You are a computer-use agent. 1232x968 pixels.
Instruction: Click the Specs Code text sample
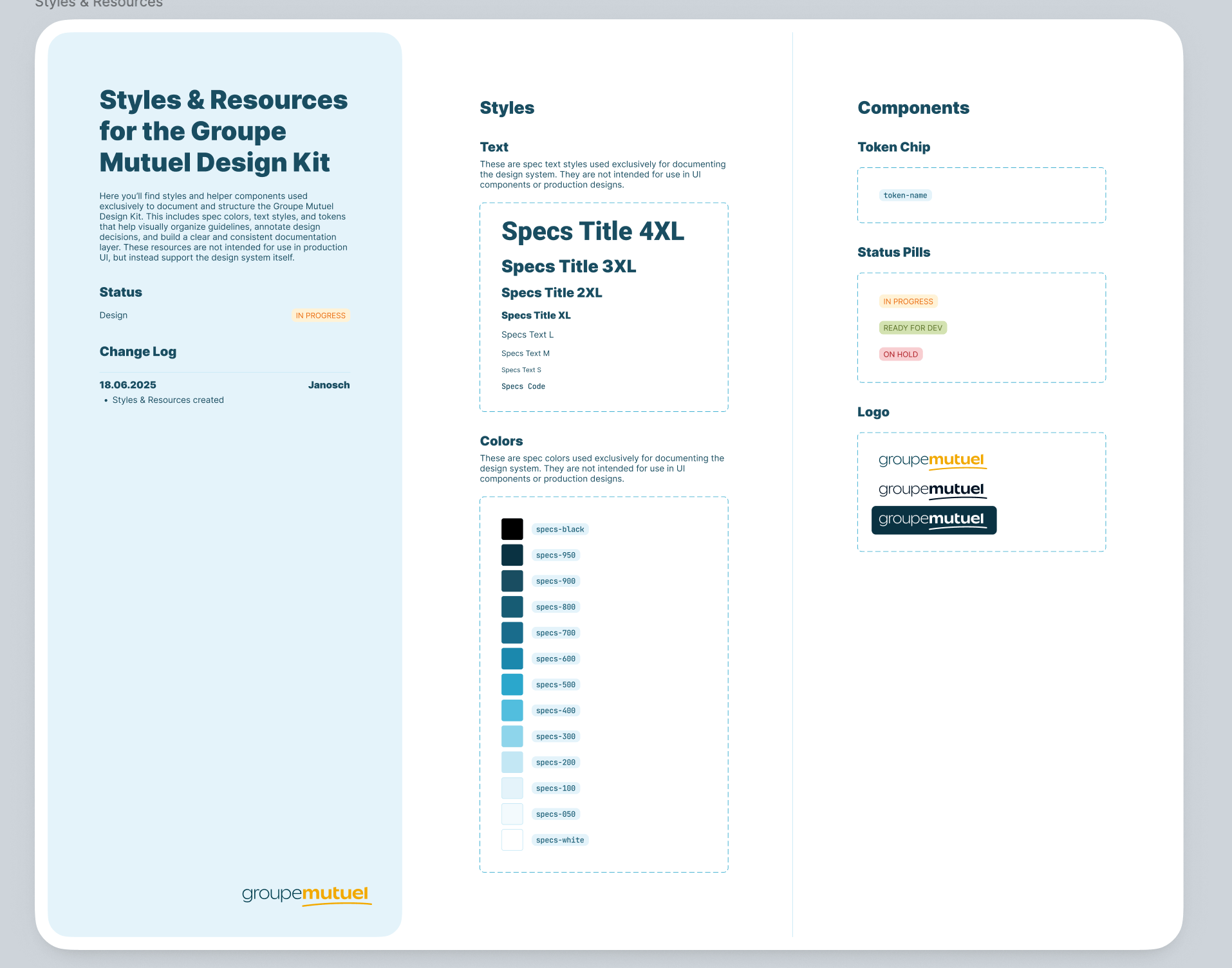click(x=523, y=387)
